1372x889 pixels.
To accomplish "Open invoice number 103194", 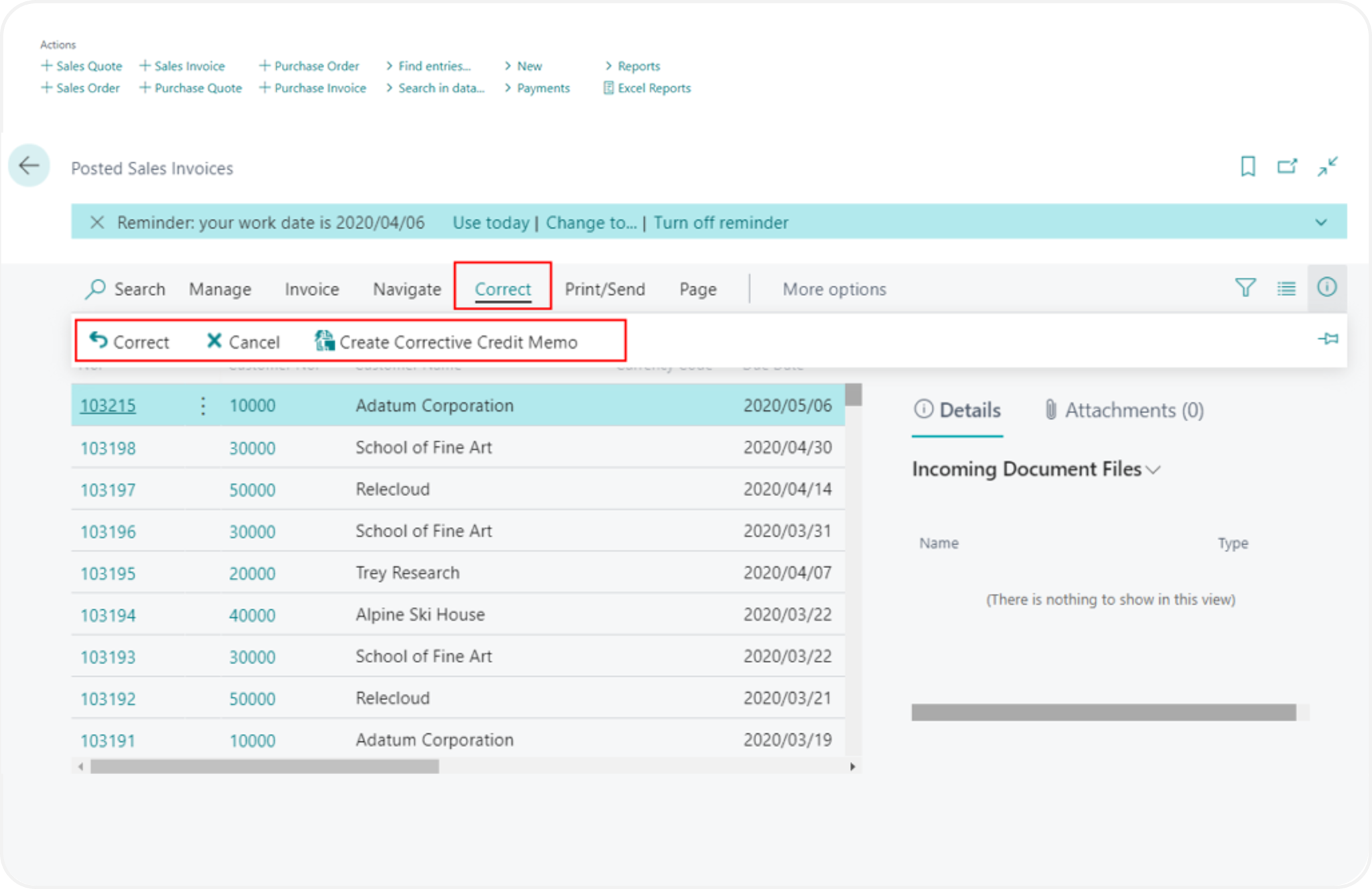I will pos(107,615).
